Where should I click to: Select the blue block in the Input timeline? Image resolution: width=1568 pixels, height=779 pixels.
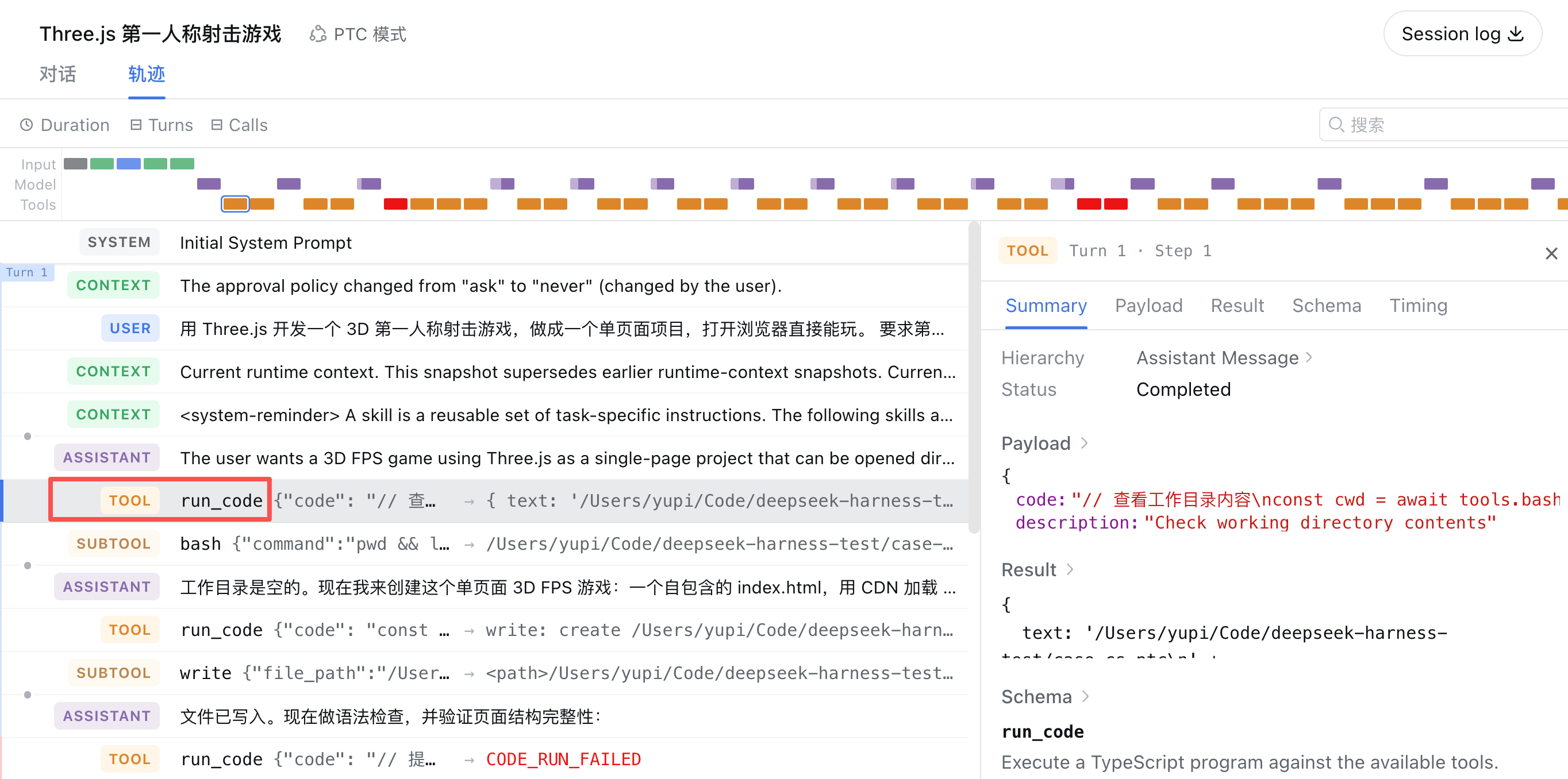tap(128, 164)
